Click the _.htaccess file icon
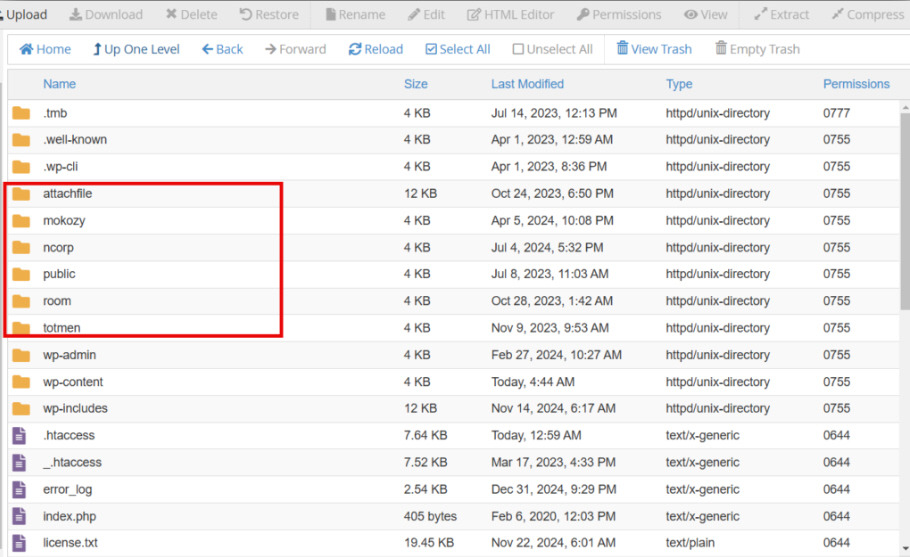 [19, 462]
